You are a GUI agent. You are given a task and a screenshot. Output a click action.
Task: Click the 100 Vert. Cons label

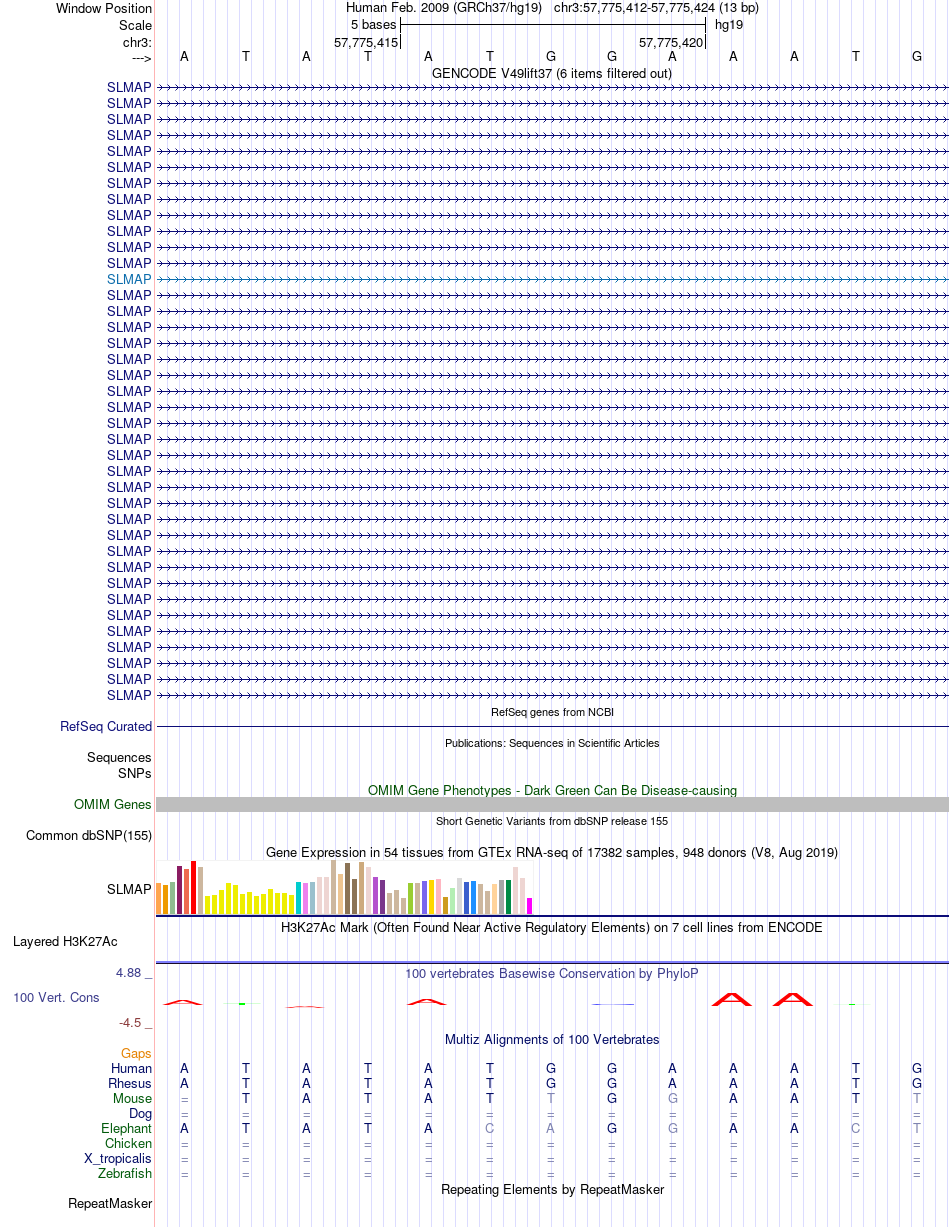[56, 997]
